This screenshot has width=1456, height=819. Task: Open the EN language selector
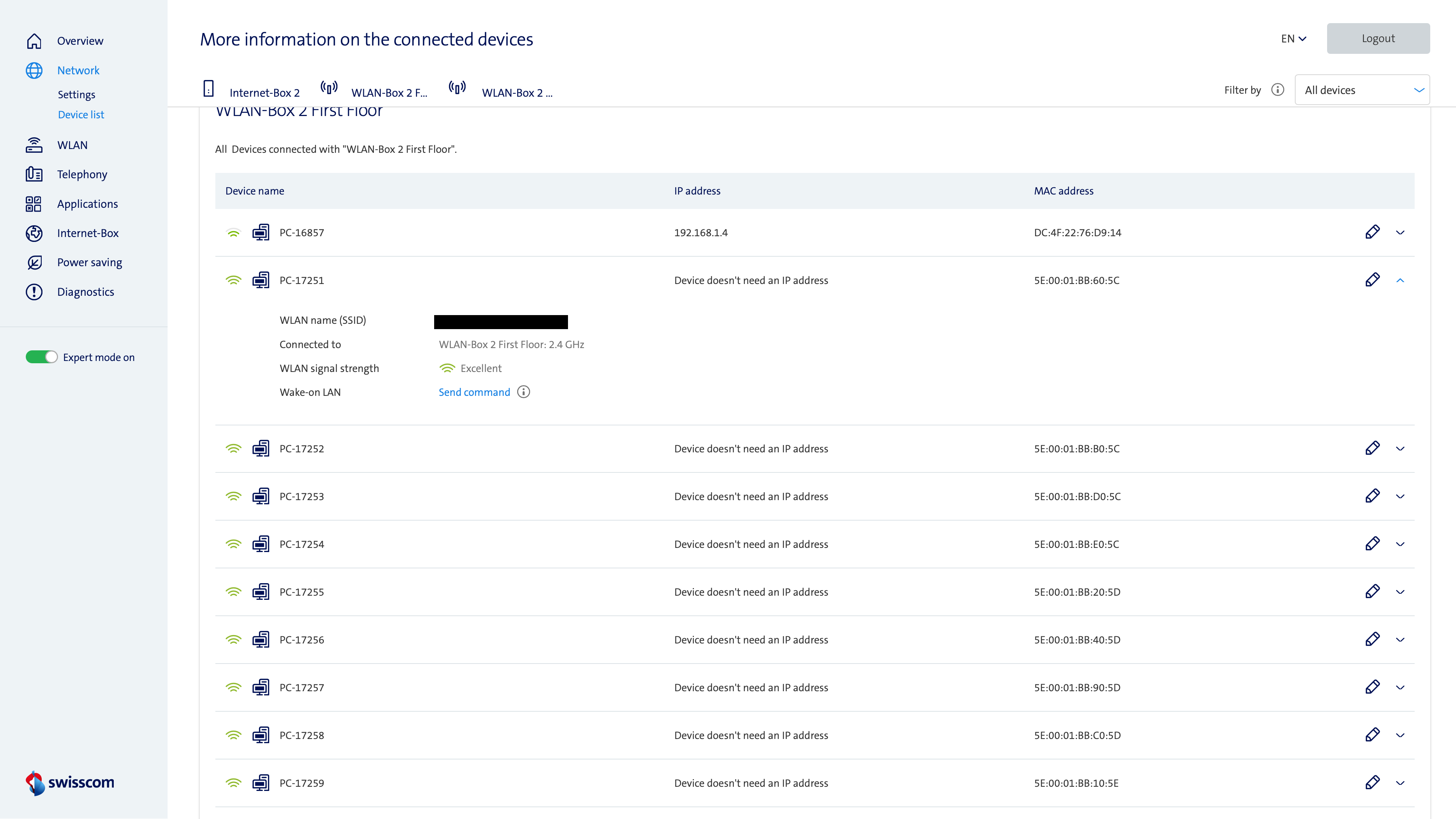pos(1293,38)
